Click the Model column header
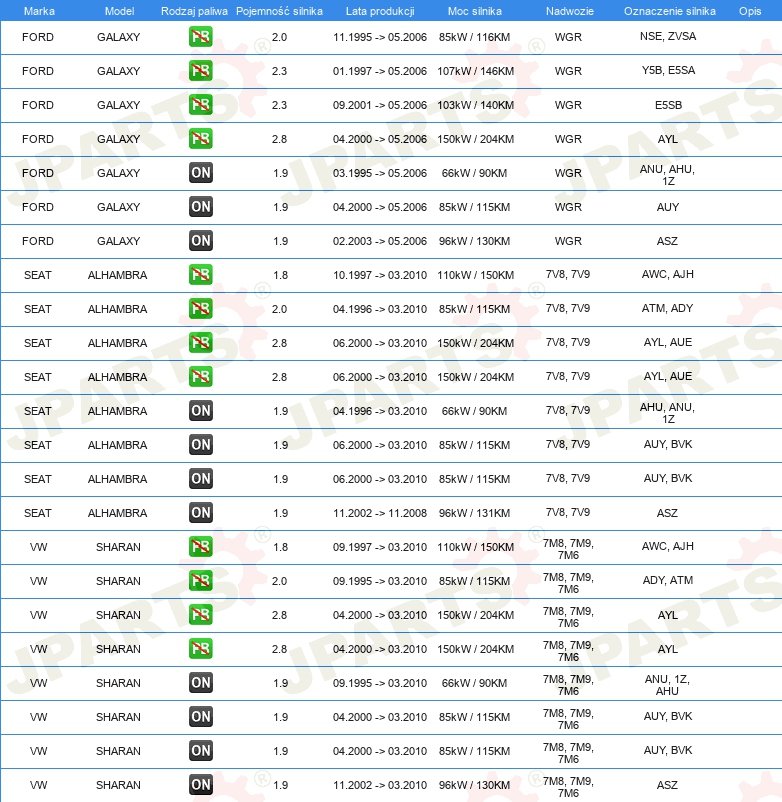The image size is (782, 802). 119,11
